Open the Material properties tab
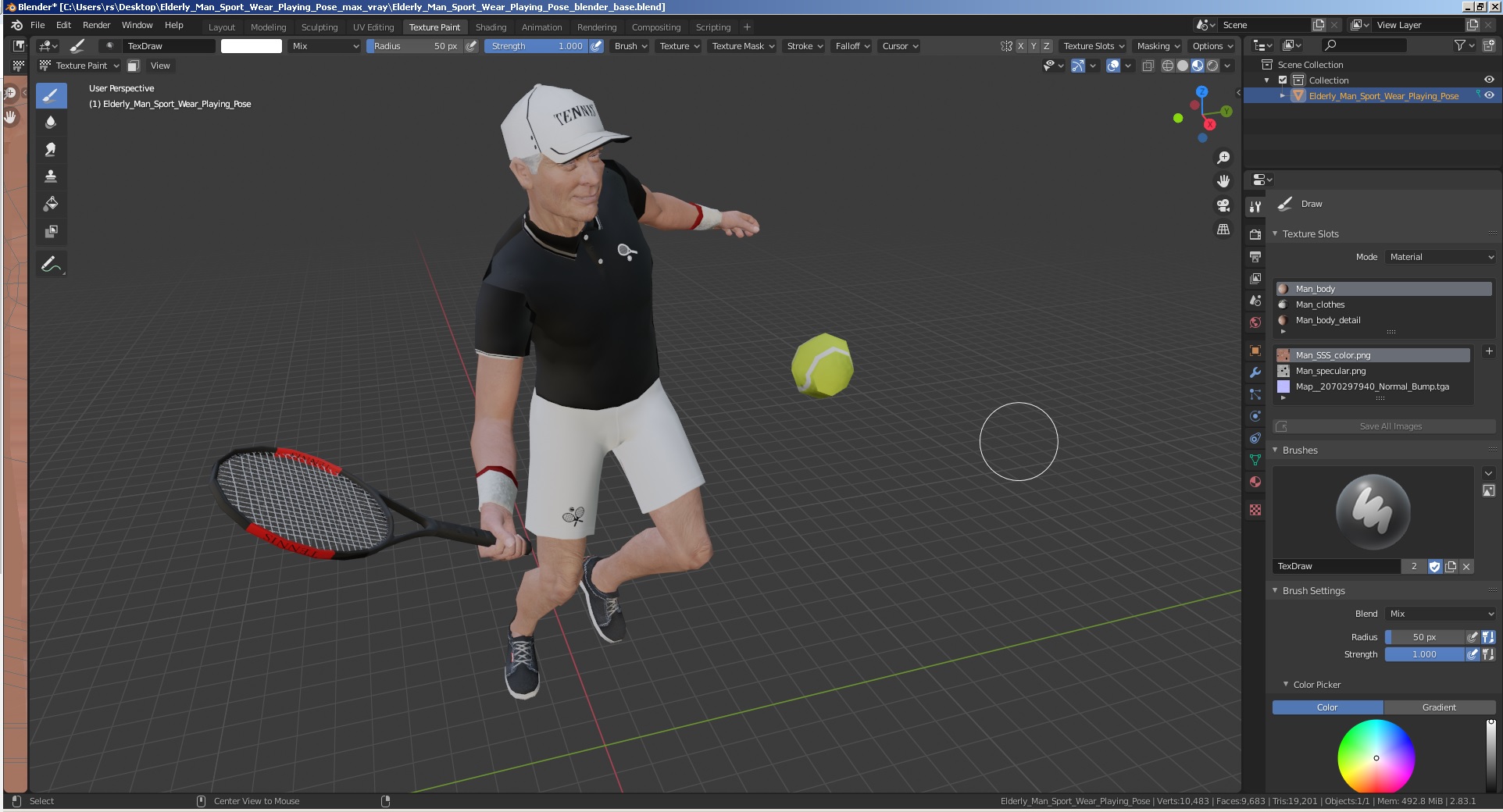This screenshot has width=1503, height=812. 1255,482
